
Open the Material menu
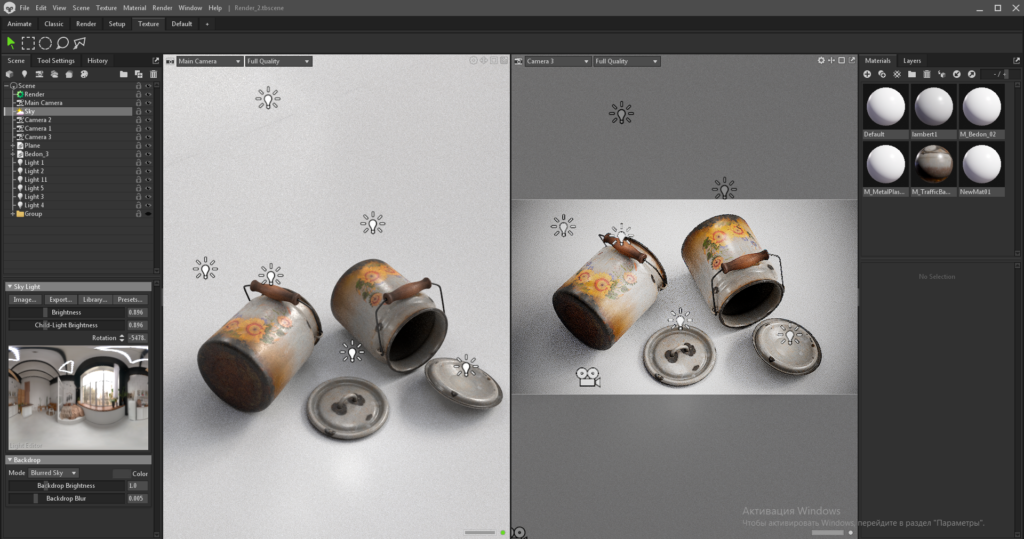135,8
